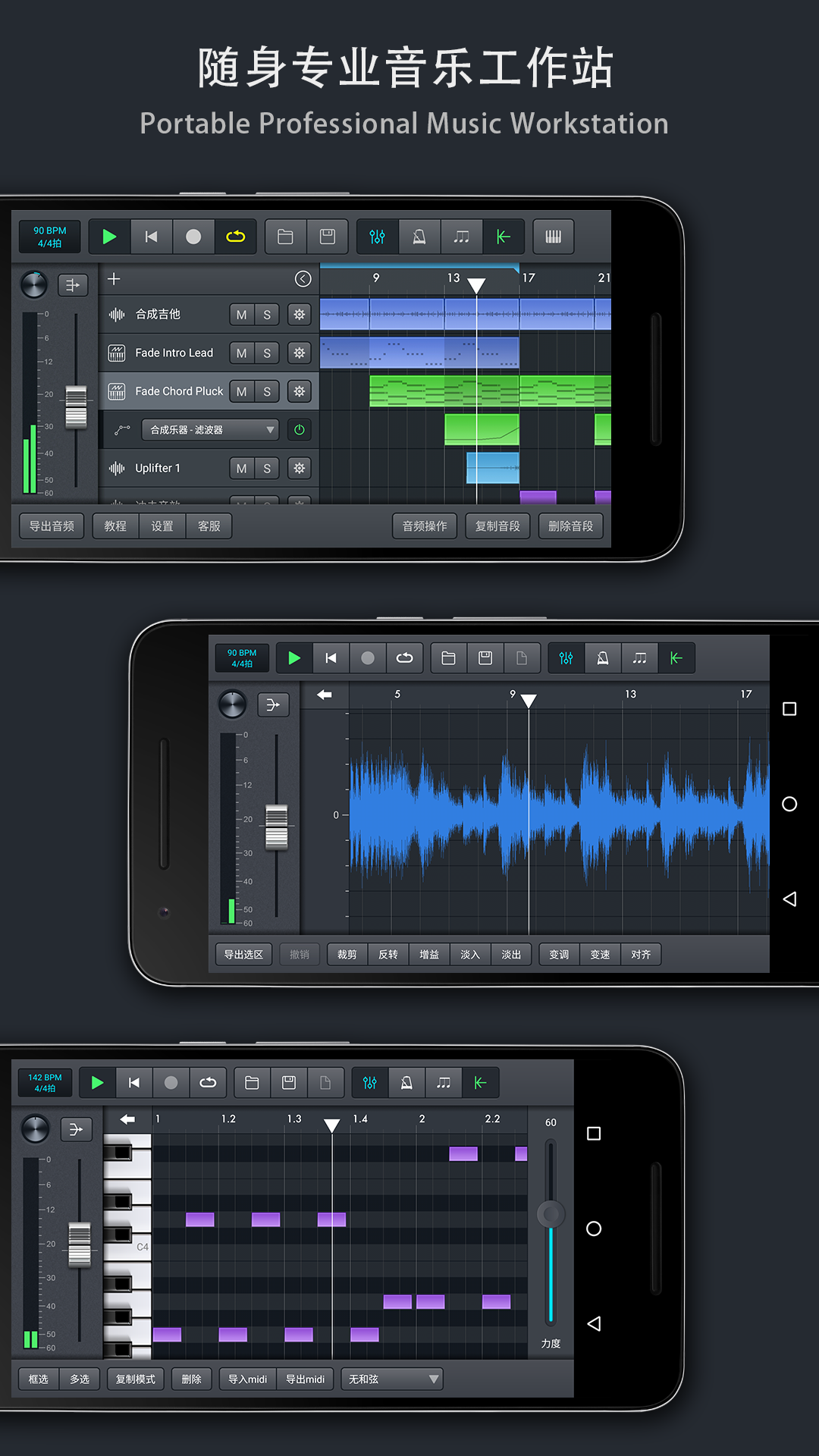Open the 教程 tutorial tab

pos(115,526)
